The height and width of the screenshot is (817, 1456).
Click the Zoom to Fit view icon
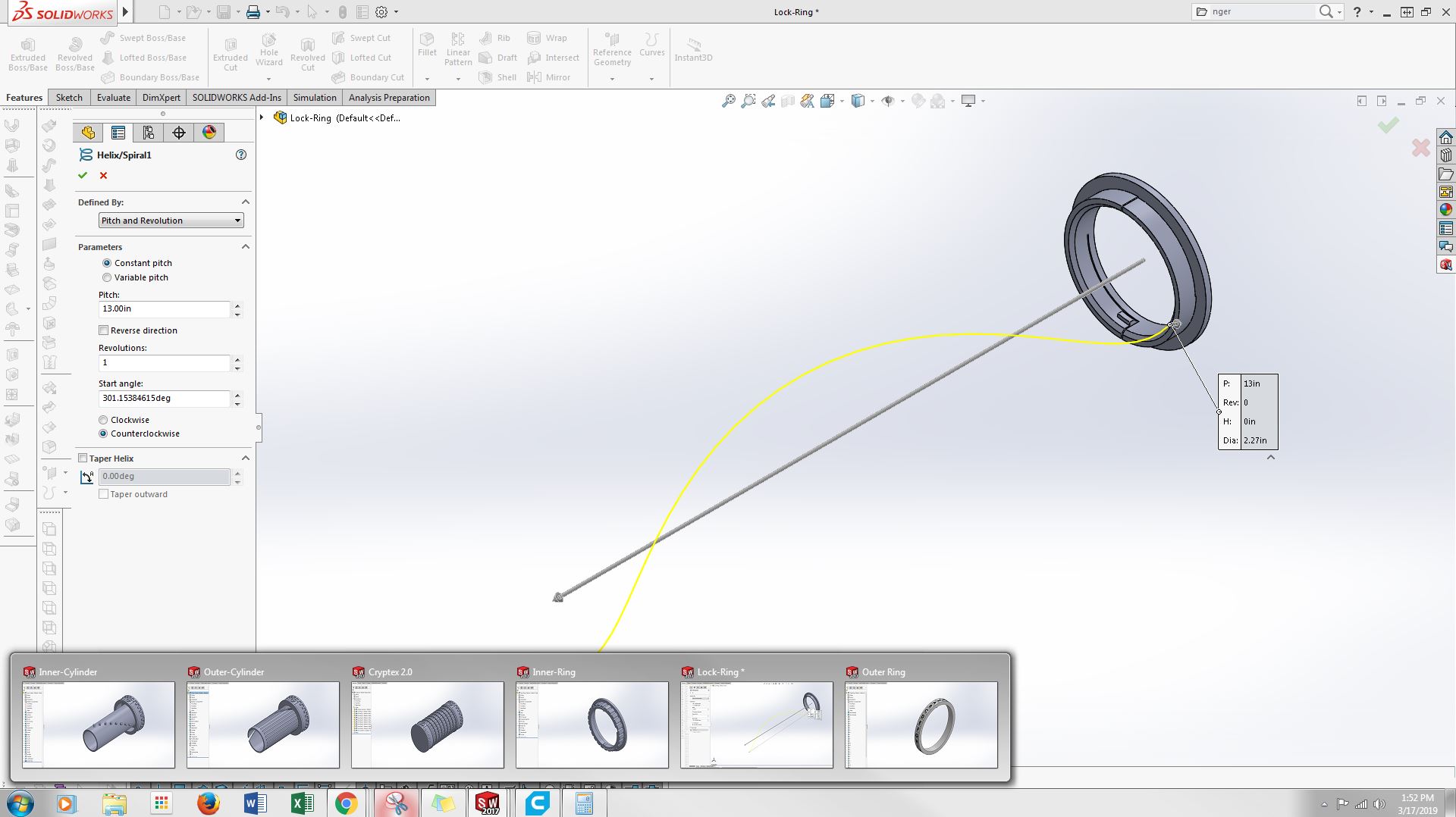pos(728,101)
